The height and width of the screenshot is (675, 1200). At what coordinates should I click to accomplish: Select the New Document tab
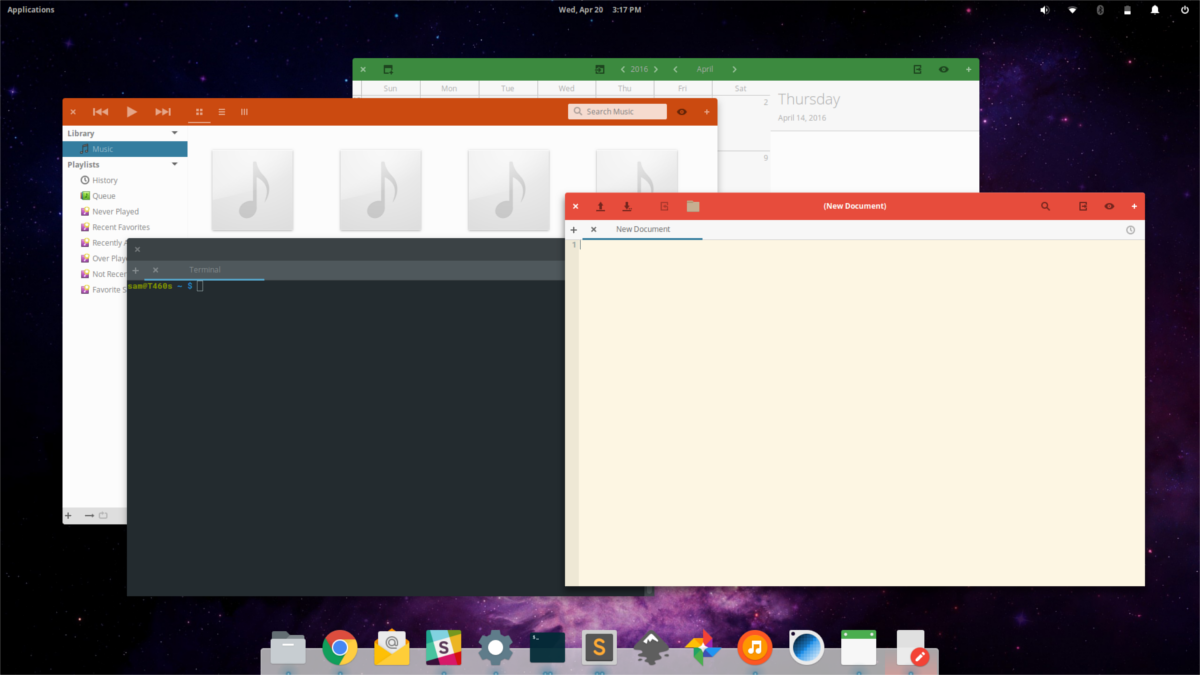point(643,229)
